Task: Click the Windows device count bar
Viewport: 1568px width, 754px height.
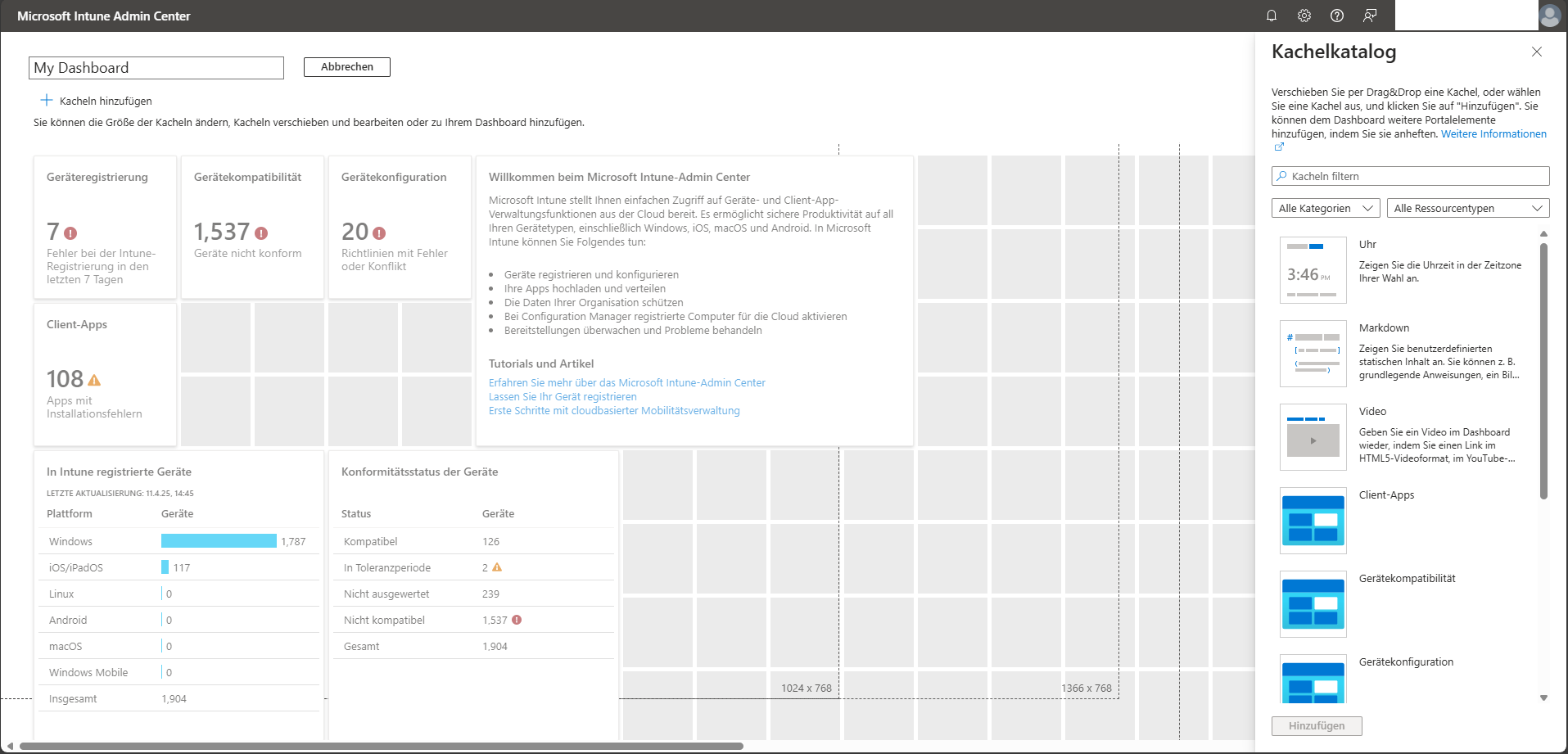Action: [219, 541]
